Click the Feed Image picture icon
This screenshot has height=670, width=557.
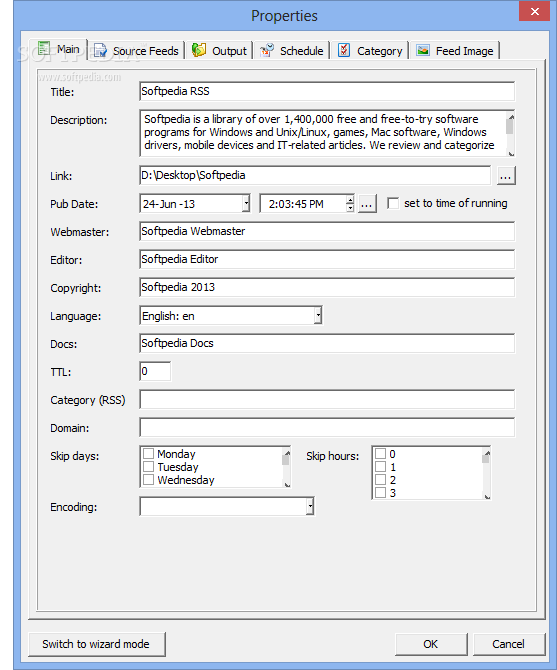tap(423, 50)
